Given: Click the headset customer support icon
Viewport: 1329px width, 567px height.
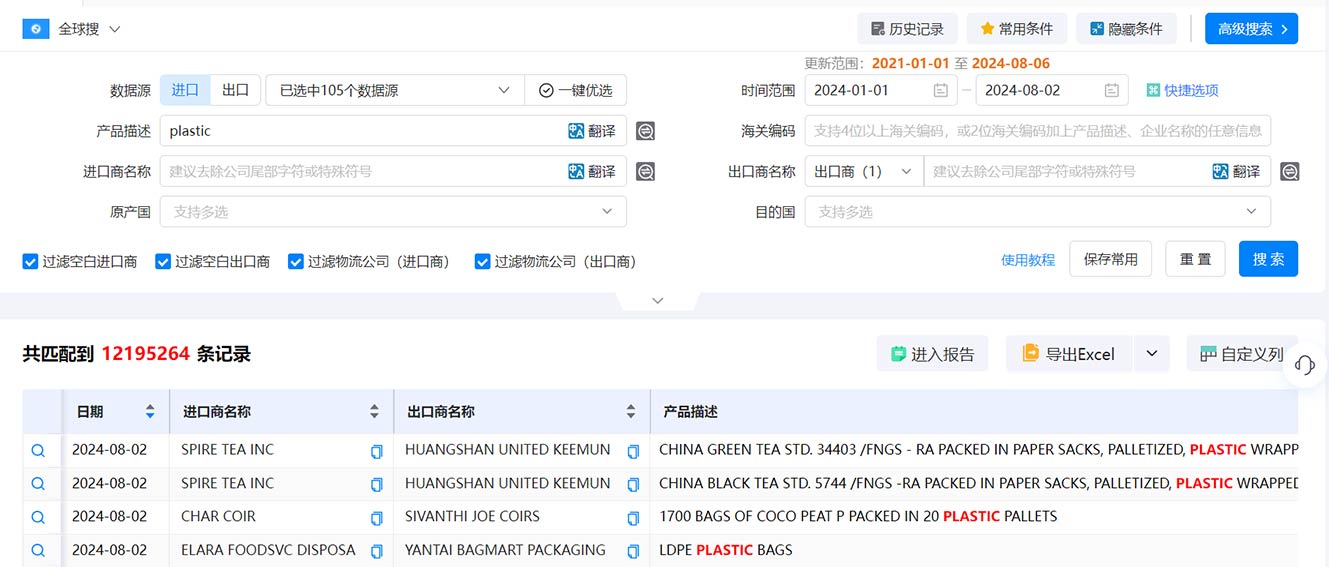Looking at the screenshot, I should 1304,364.
